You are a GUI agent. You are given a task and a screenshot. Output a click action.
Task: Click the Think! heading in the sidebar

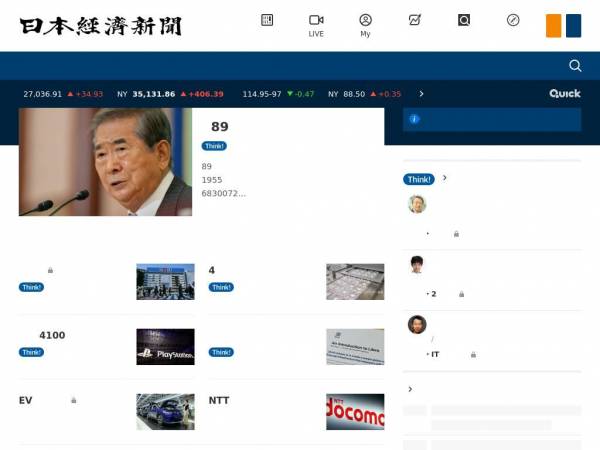click(419, 179)
